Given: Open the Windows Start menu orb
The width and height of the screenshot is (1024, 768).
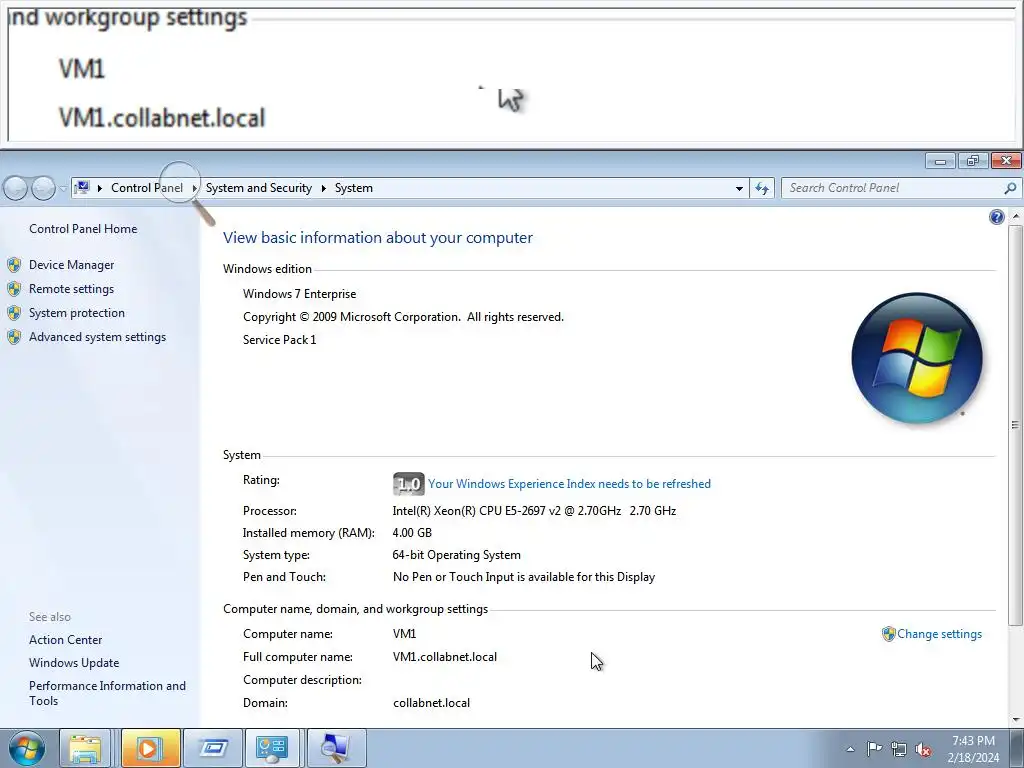Looking at the screenshot, I should pyautogui.click(x=27, y=748).
